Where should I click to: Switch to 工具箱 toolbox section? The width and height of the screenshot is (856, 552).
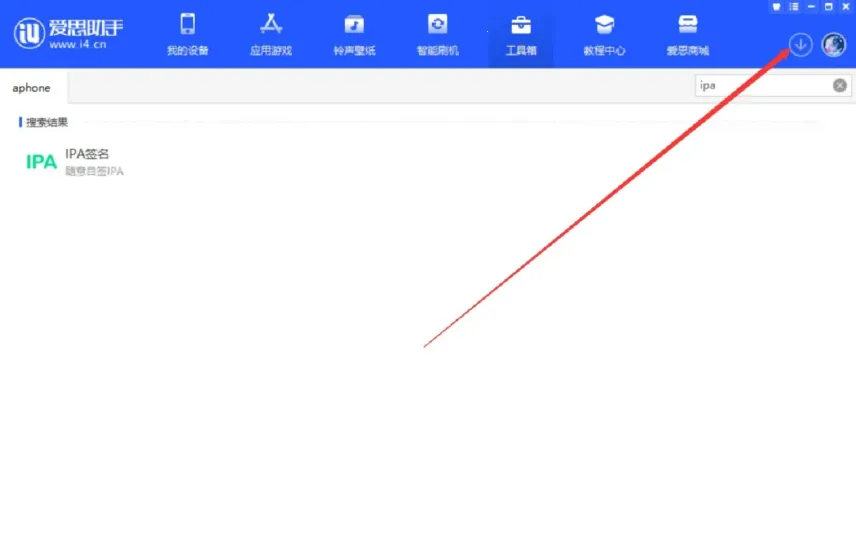520,35
